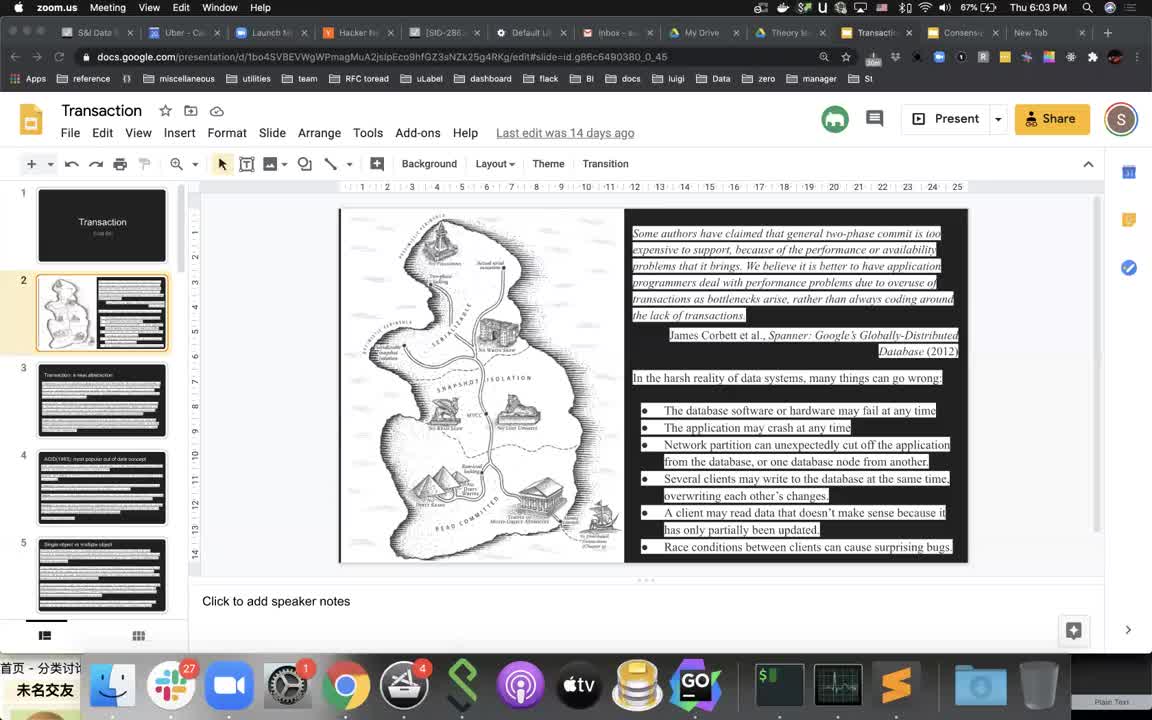Select slide 5 thumbnail
The image size is (1152, 720).
tap(102, 575)
